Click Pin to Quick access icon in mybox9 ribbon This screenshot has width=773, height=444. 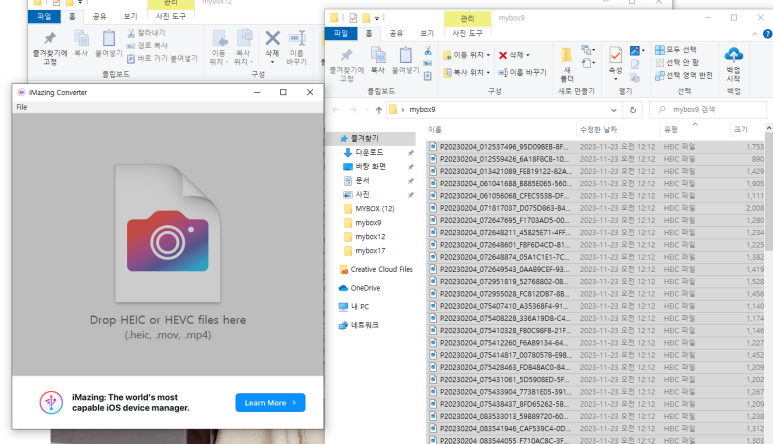click(x=347, y=55)
